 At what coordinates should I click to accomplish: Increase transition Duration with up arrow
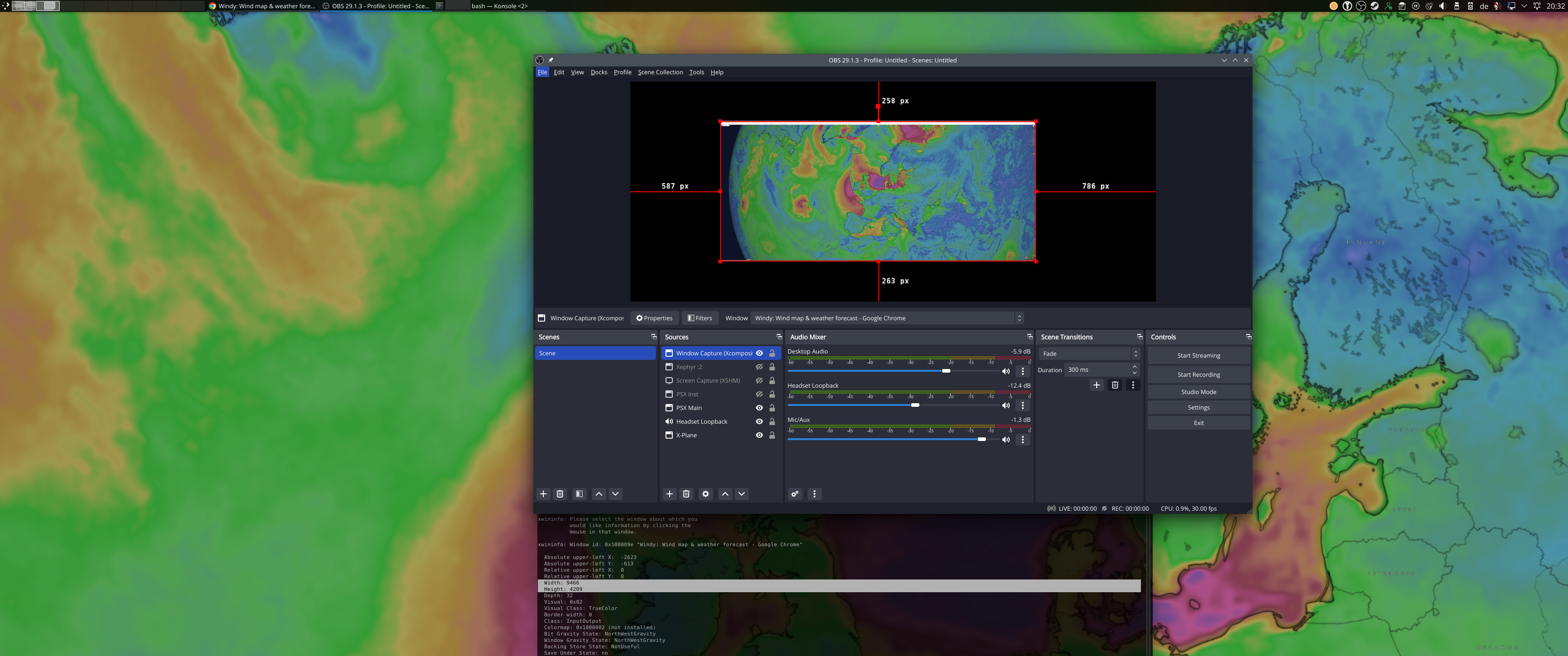pos(1135,366)
